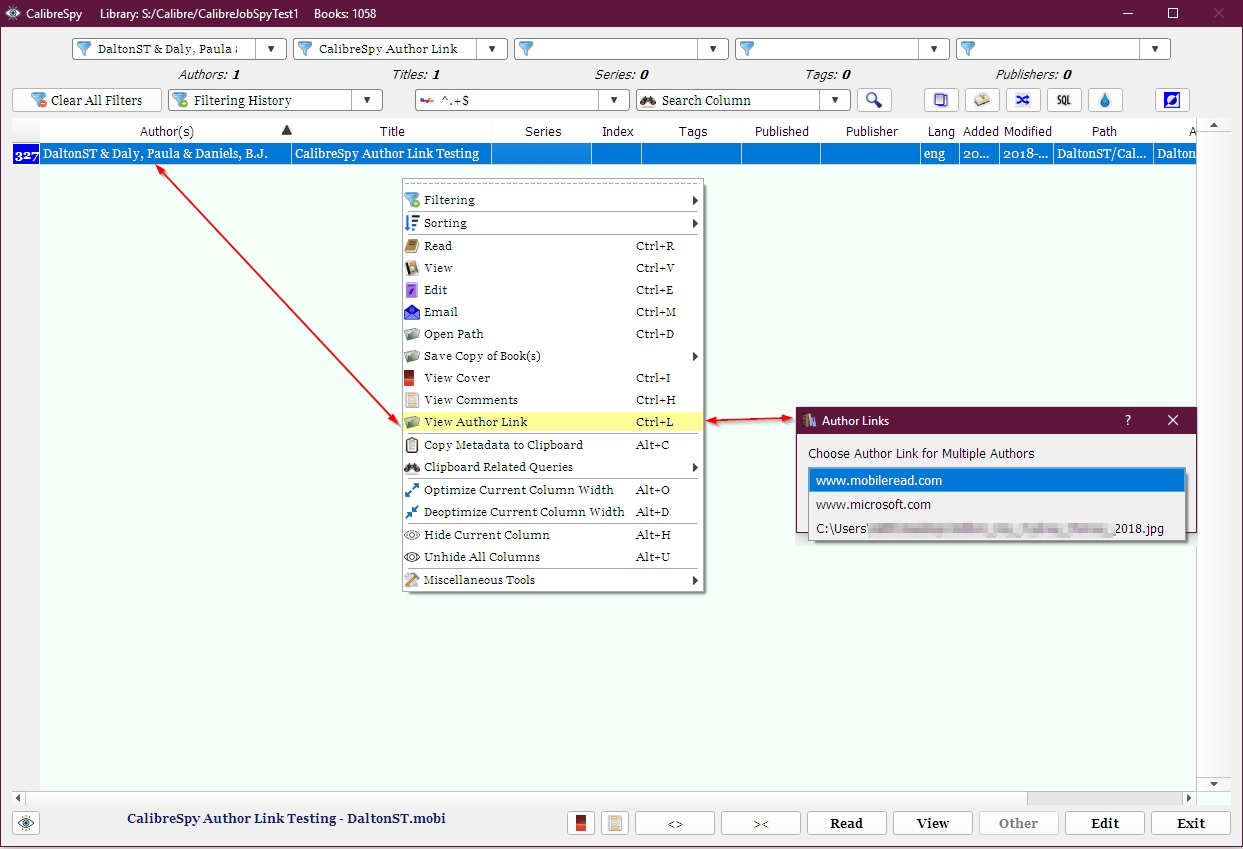Image resolution: width=1243 pixels, height=849 pixels.
Task: Choose Copy Metadata to Clipboard
Action: [x=552, y=445]
